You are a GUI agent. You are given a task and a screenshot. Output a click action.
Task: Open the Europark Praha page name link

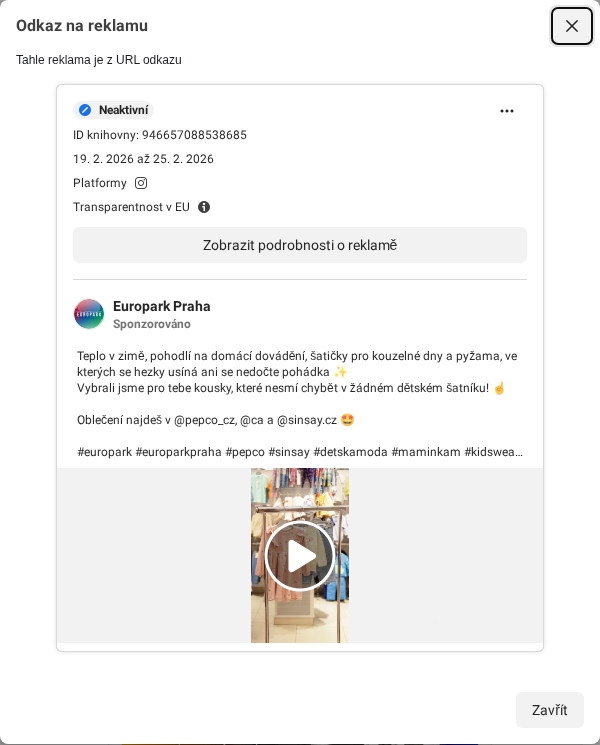(x=162, y=306)
